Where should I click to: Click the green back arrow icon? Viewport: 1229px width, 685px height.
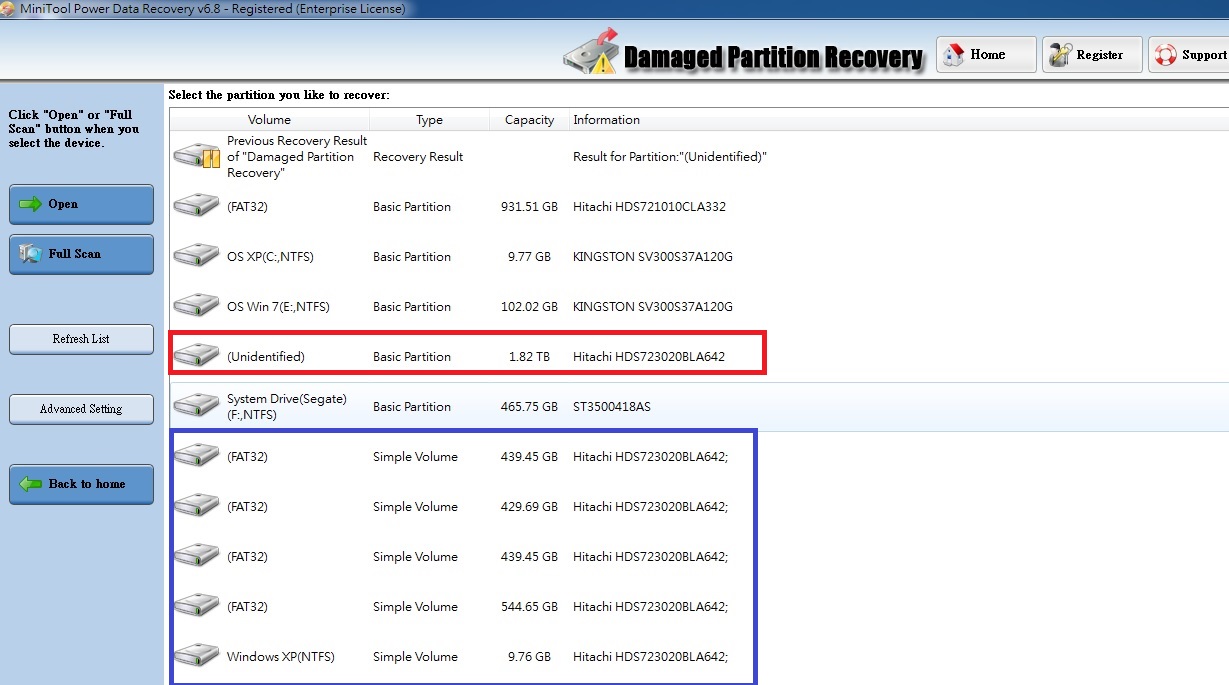(x=30, y=484)
